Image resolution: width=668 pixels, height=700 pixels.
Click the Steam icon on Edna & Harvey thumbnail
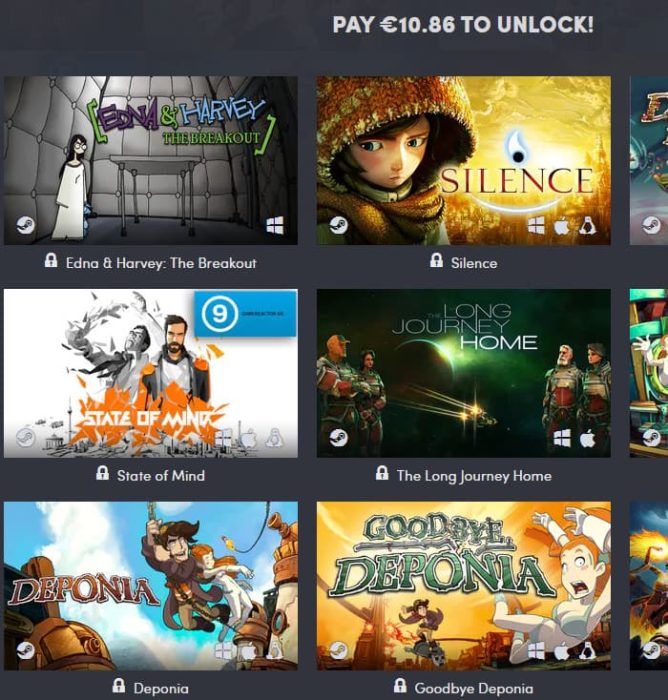pyautogui.click(x=25, y=225)
